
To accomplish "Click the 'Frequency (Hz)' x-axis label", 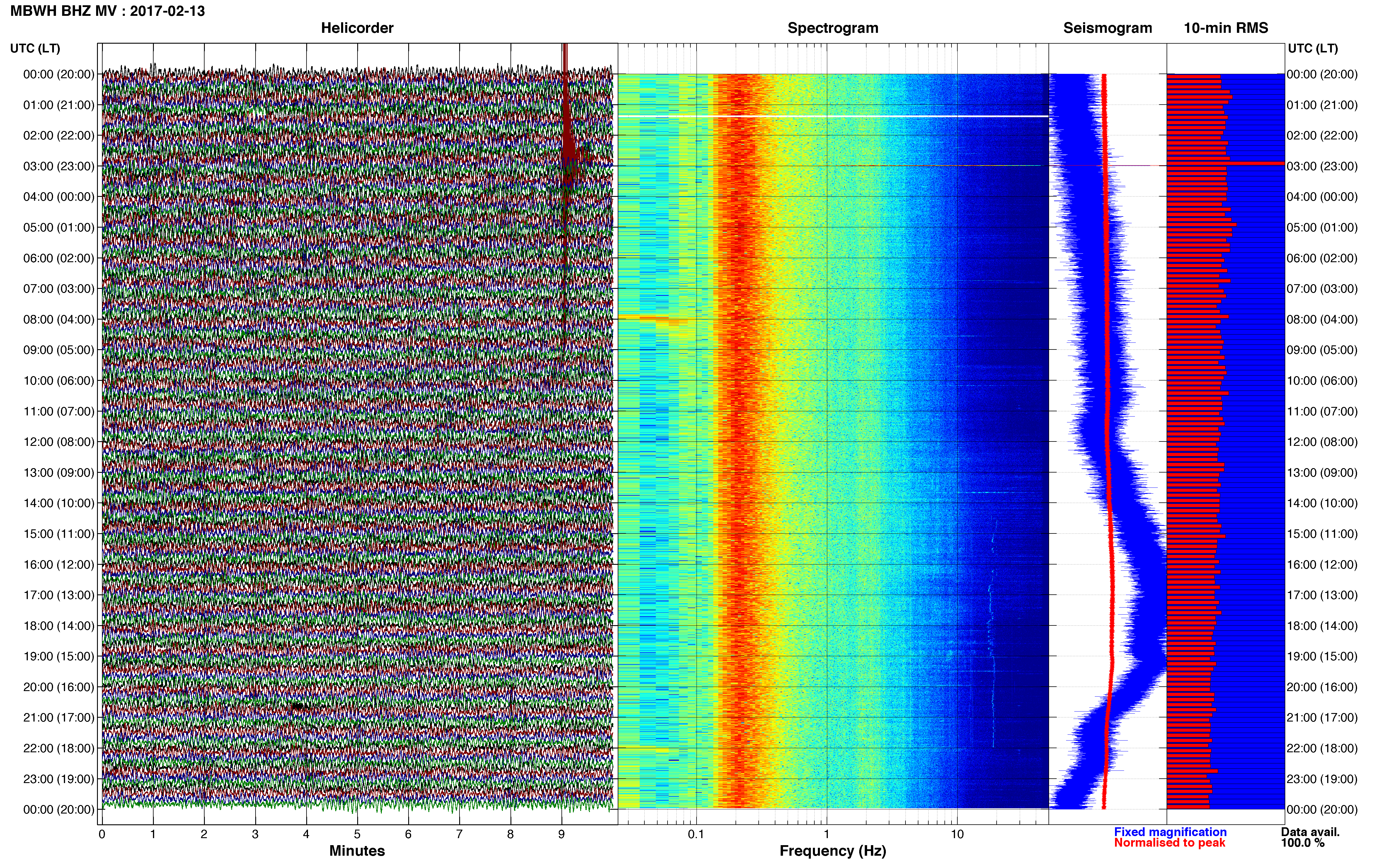I will point(833,851).
